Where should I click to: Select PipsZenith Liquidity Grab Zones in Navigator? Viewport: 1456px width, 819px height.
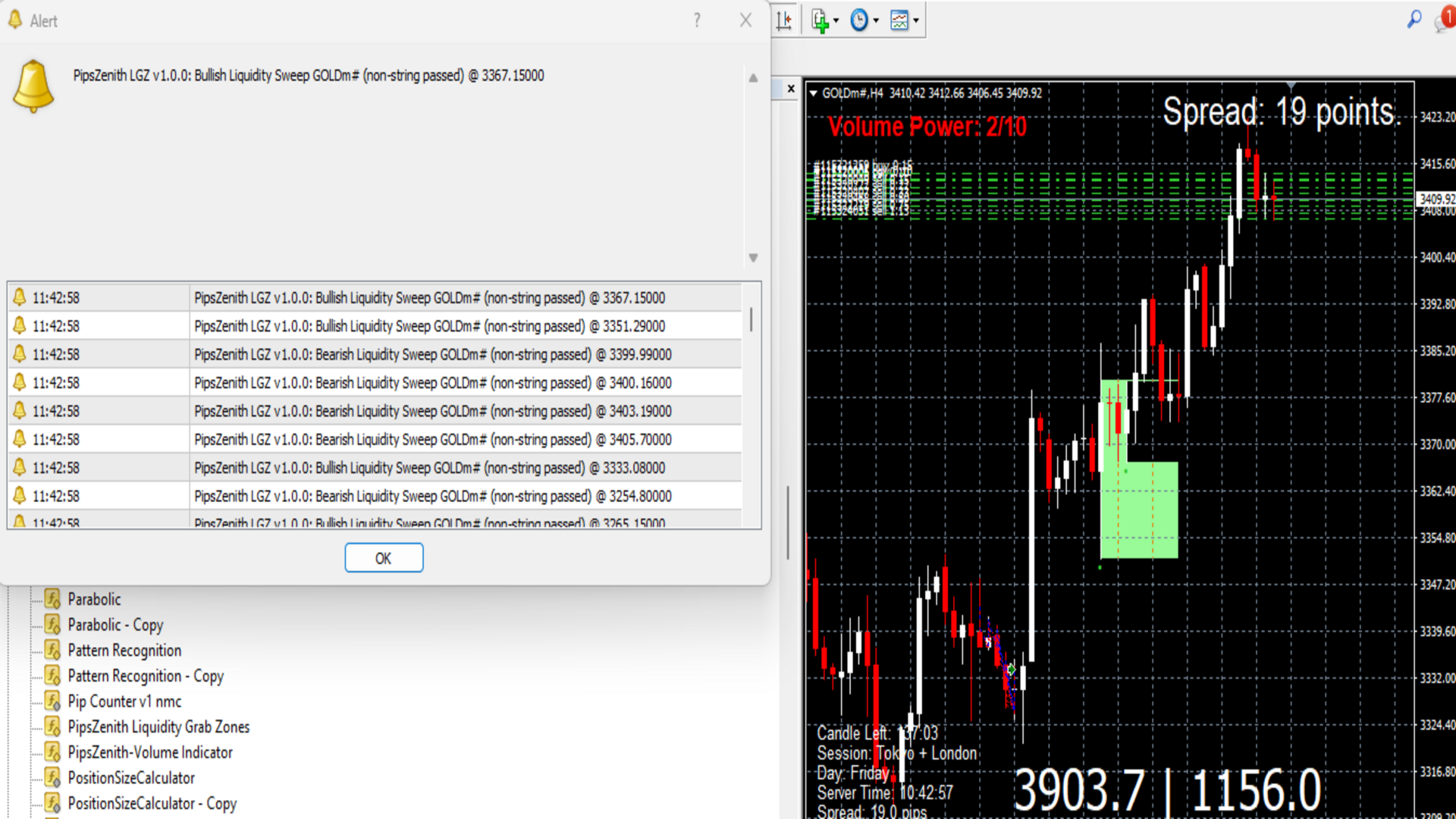(158, 726)
